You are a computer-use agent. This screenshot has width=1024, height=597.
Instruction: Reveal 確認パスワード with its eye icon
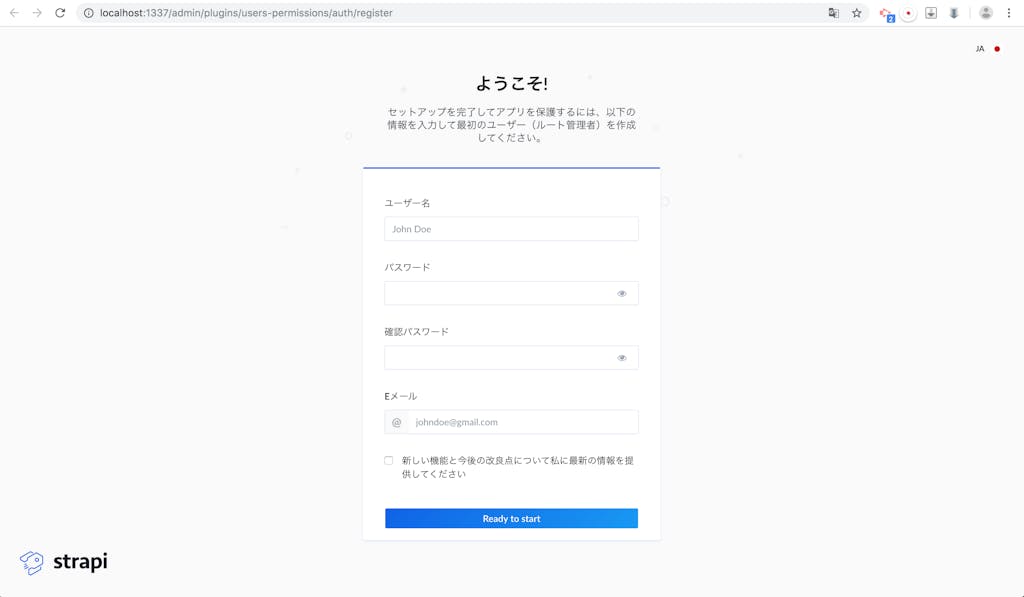coord(622,358)
